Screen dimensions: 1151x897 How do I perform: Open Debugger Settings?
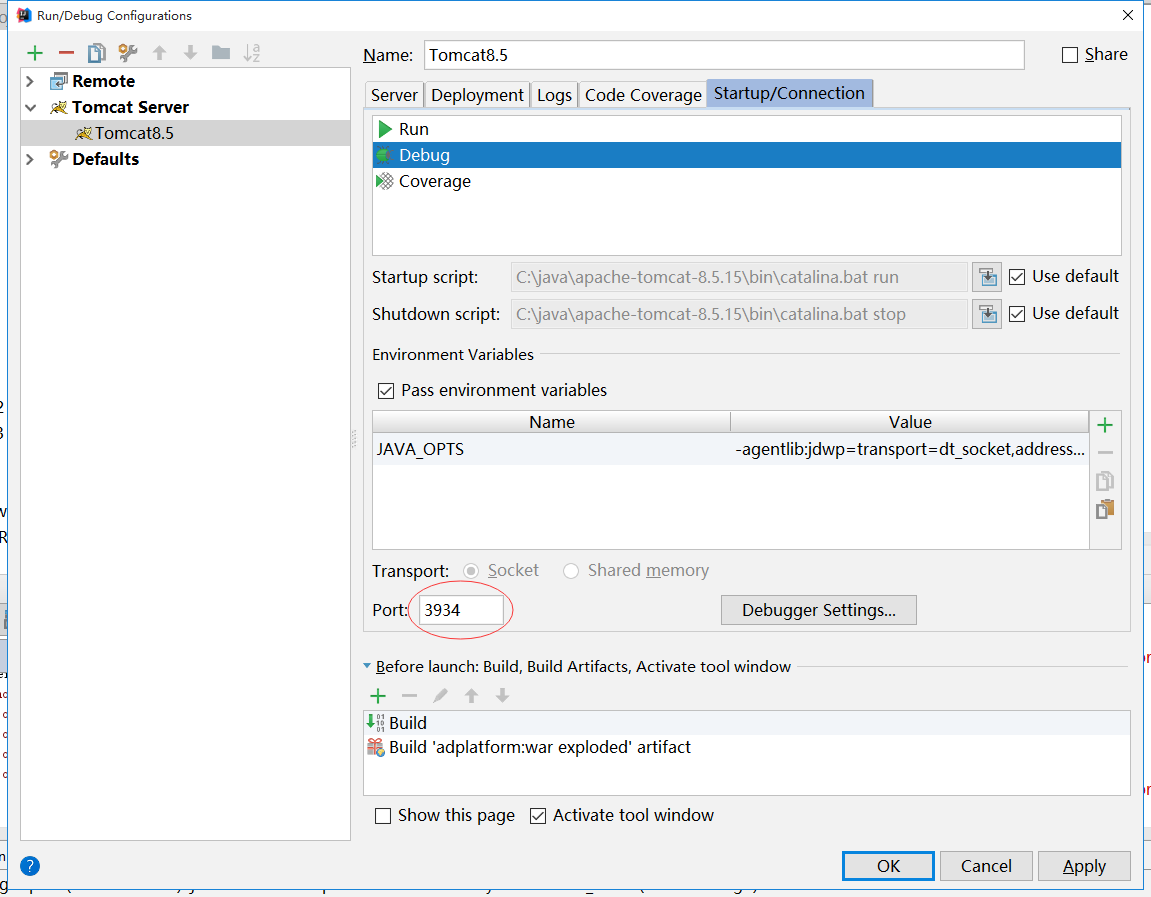(x=818, y=610)
